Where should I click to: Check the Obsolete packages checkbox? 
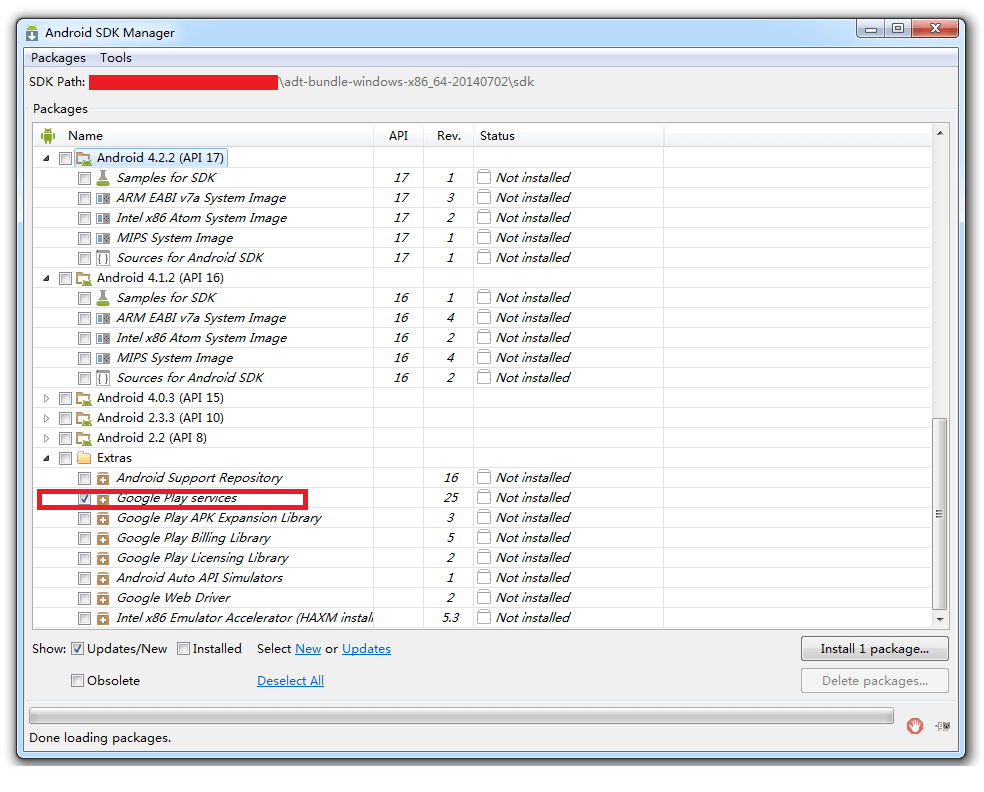click(x=77, y=680)
